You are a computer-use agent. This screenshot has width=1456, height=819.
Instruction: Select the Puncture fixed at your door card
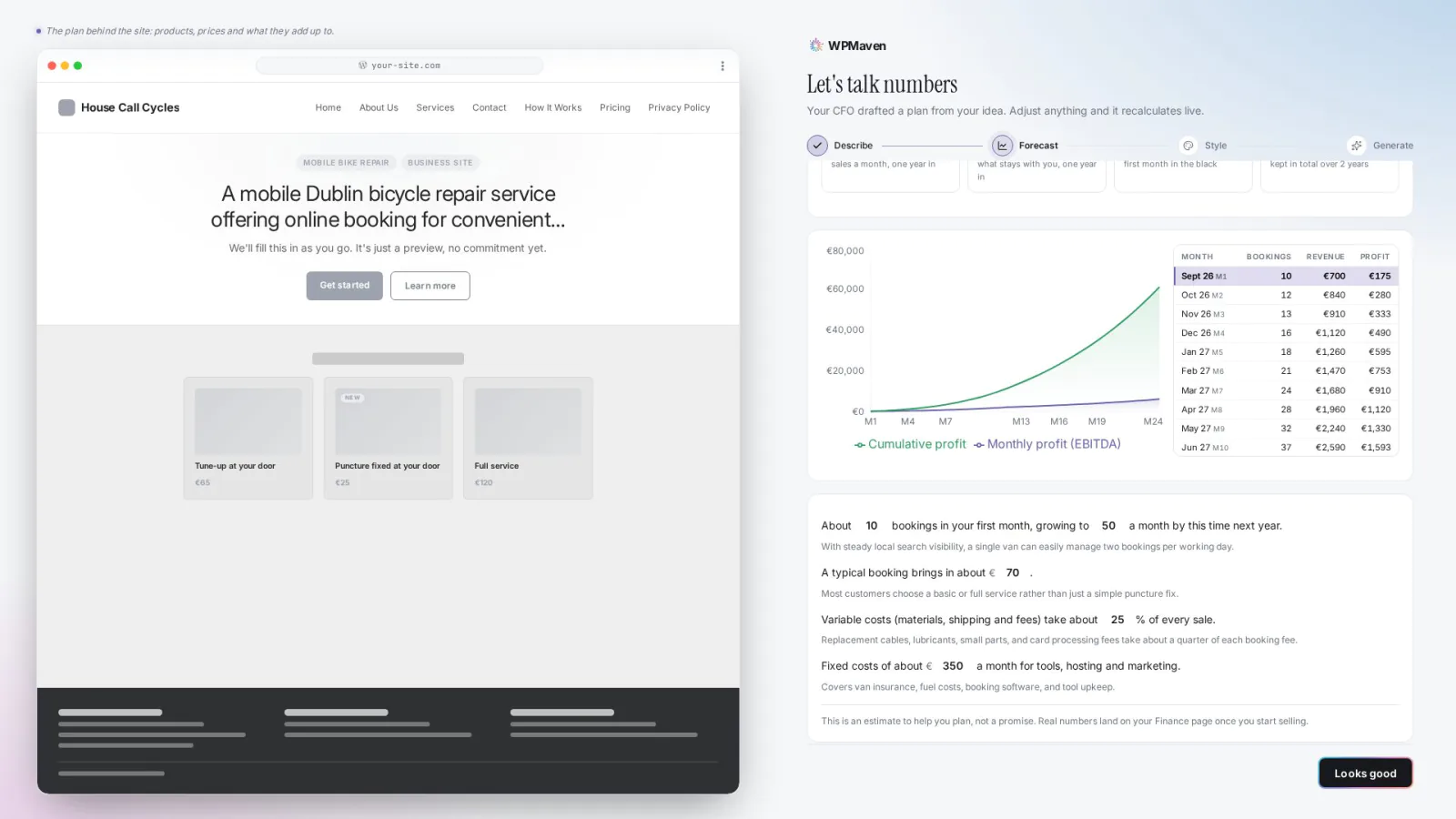[389, 439]
